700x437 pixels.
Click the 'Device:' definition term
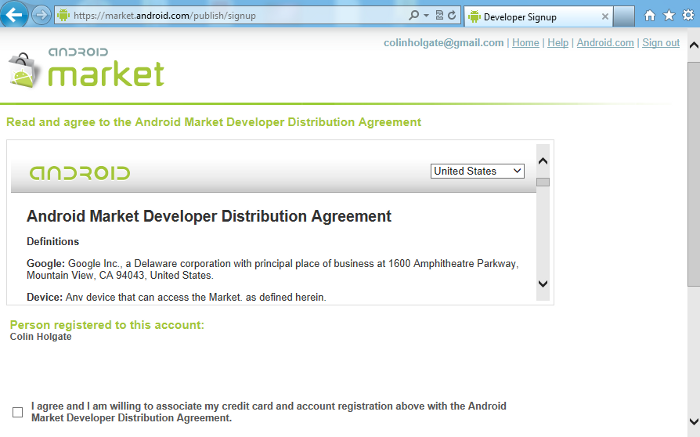(x=45, y=297)
